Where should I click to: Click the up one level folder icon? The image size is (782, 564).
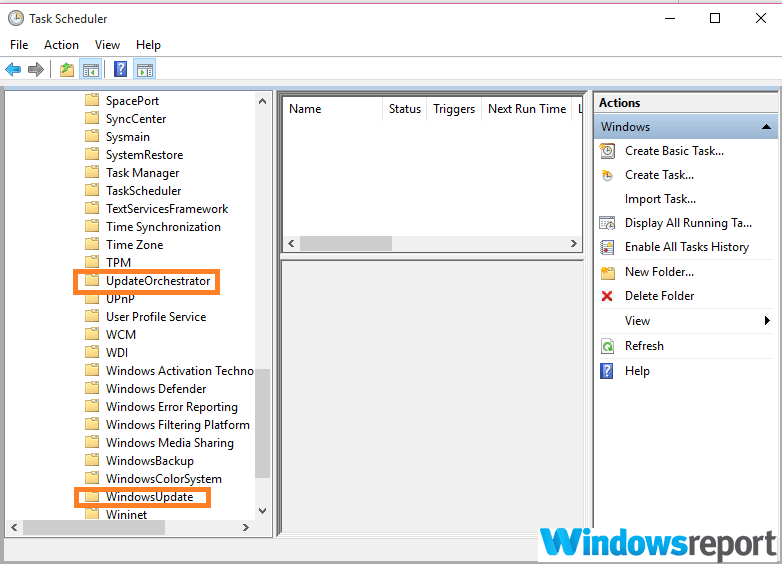tap(67, 69)
